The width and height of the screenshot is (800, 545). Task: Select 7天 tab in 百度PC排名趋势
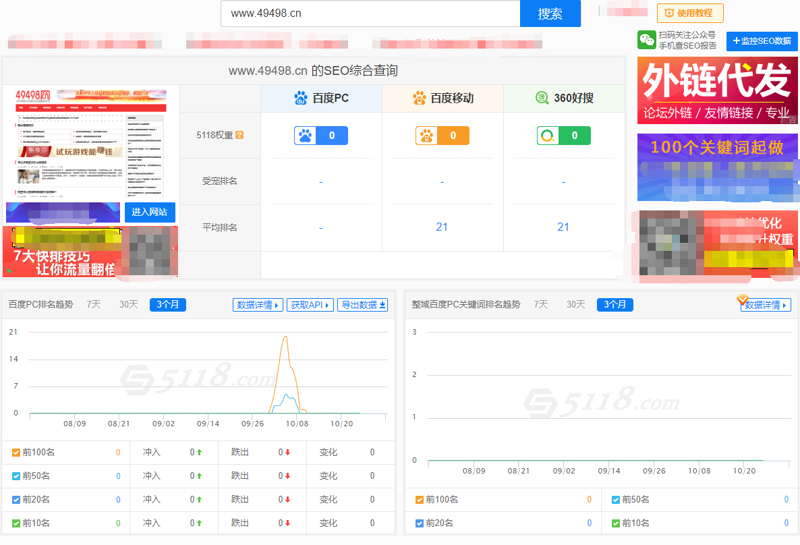click(x=93, y=305)
